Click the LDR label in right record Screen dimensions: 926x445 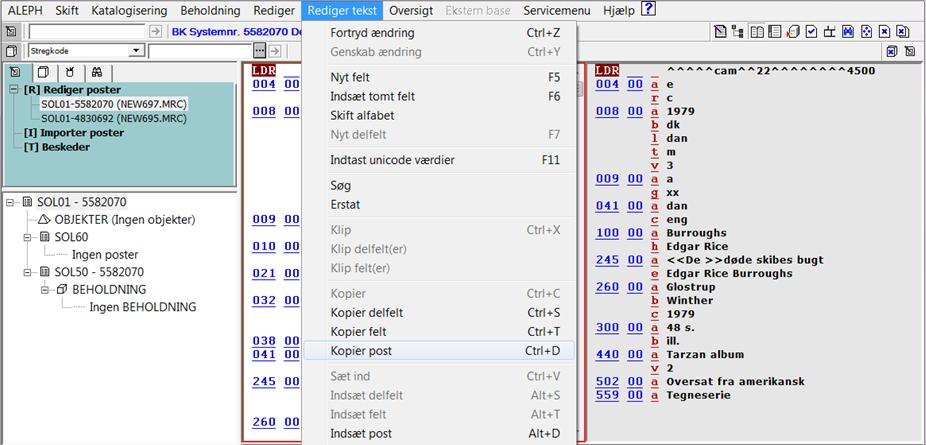click(x=607, y=71)
